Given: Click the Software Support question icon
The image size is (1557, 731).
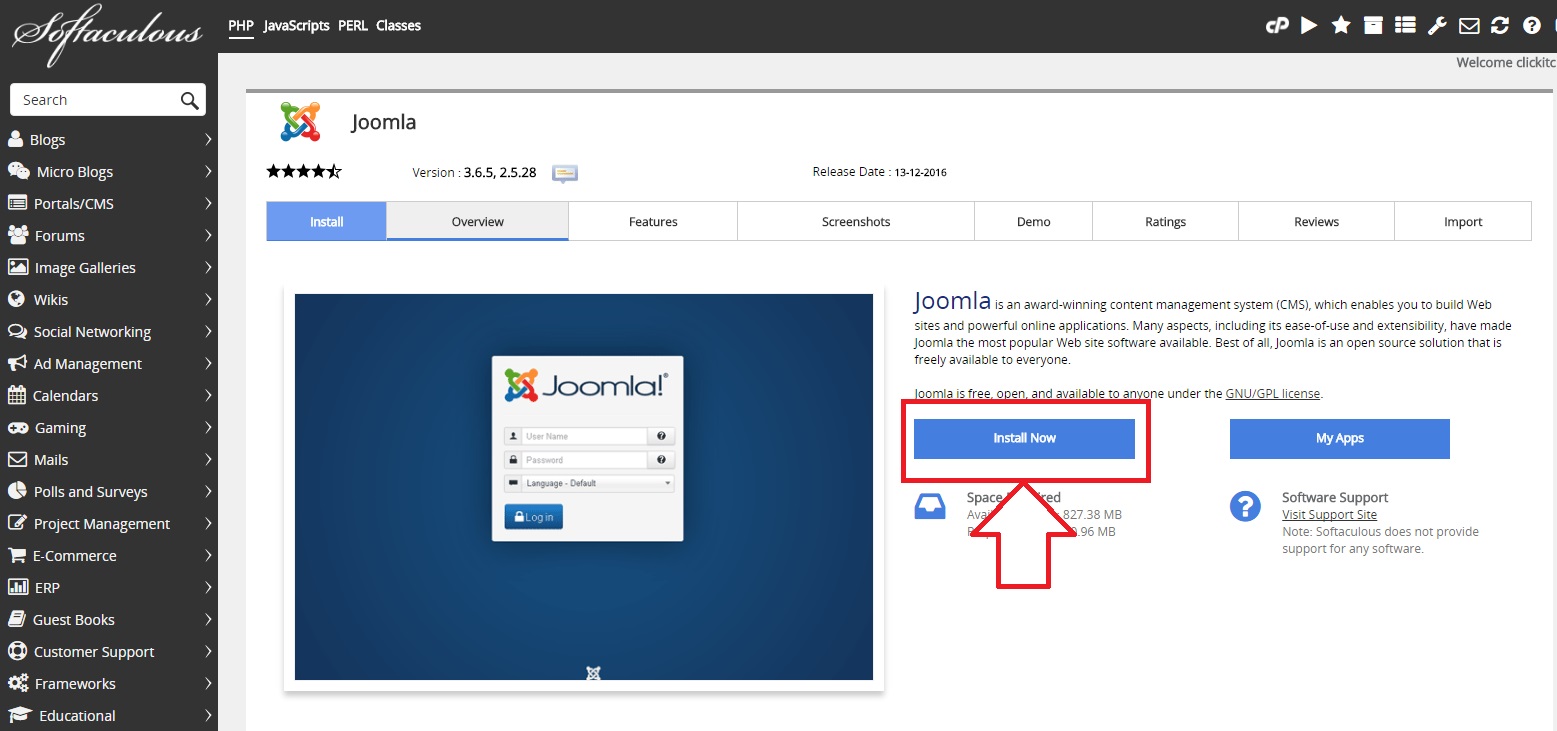Looking at the screenshot, I should (1245, 506).
